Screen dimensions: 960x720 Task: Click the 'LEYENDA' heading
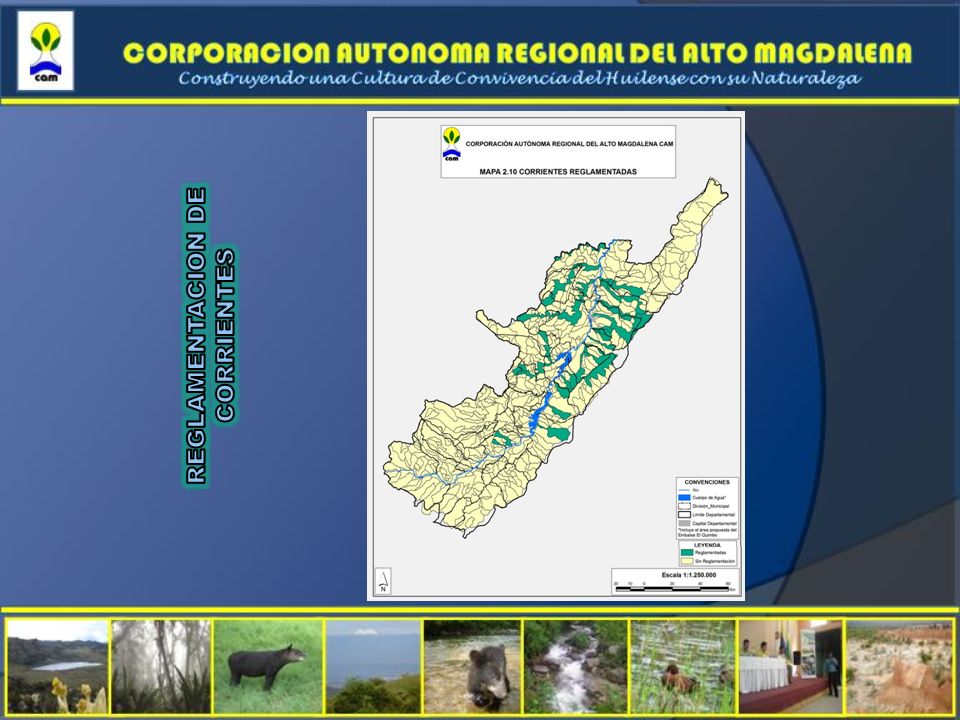tap(707, 545)
